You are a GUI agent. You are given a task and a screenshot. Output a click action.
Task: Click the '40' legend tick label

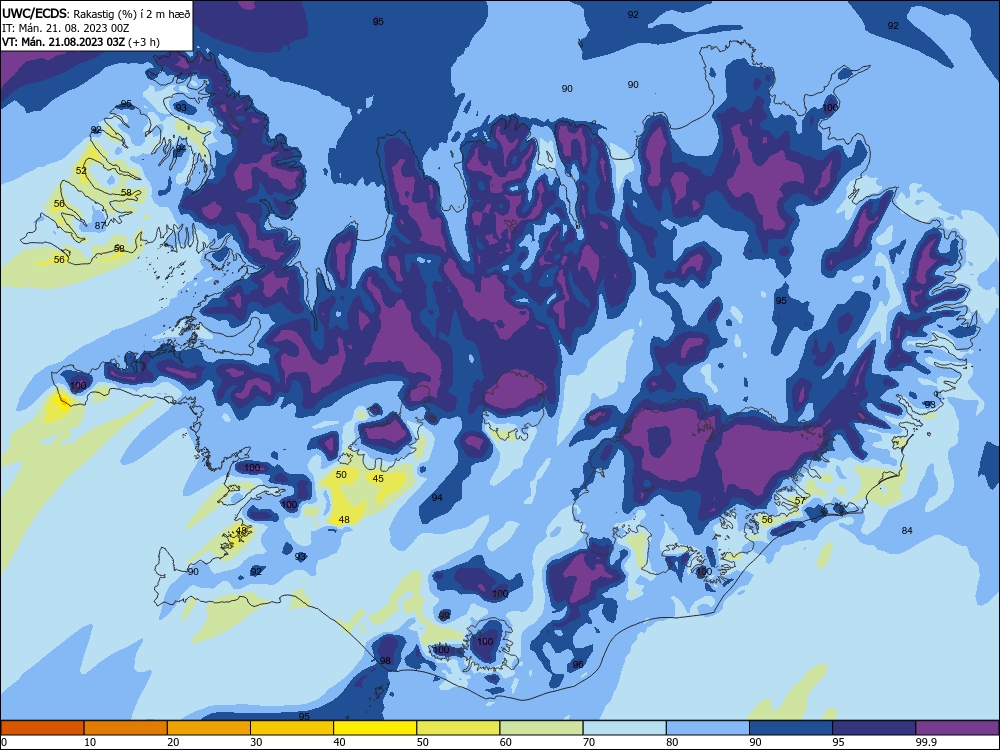pyautogui.click(x=339, y=742)
